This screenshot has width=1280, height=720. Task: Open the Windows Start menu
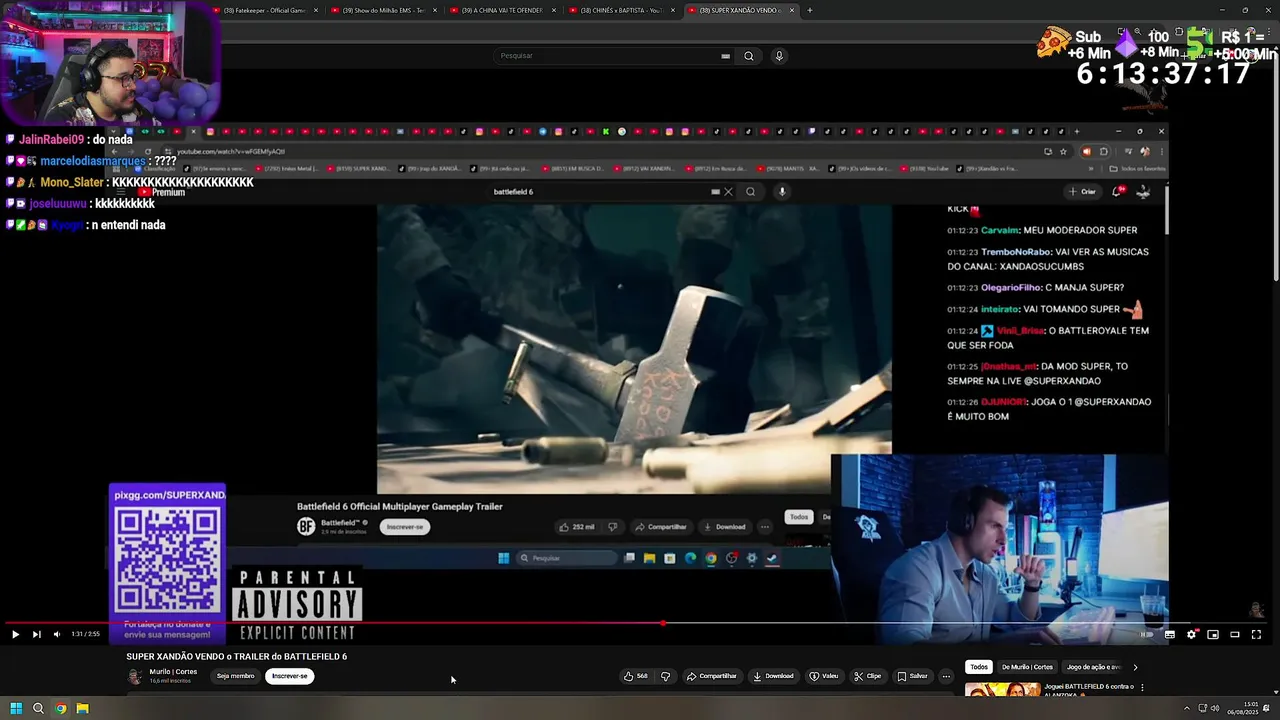coord(16,708)
